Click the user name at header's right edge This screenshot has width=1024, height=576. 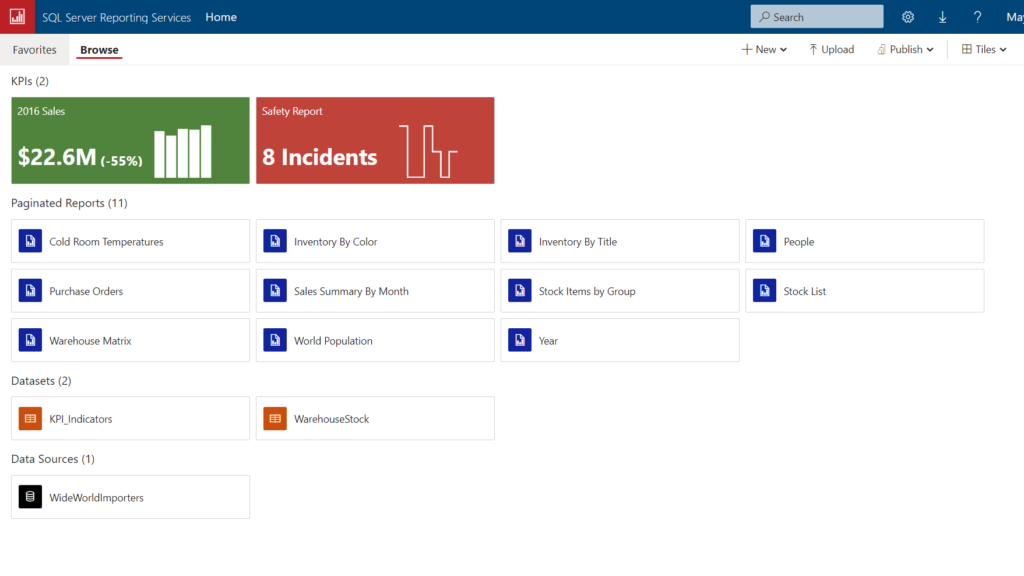pyautogui.click(x=1015, y=17)
